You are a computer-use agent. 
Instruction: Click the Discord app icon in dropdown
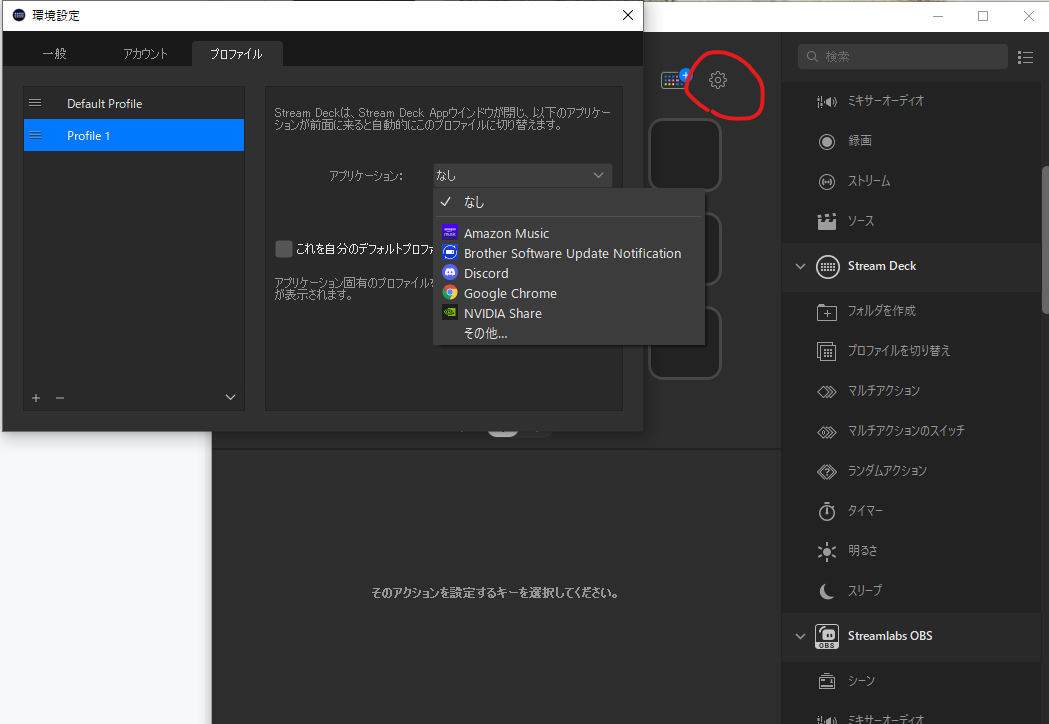(x=450, y=272)
